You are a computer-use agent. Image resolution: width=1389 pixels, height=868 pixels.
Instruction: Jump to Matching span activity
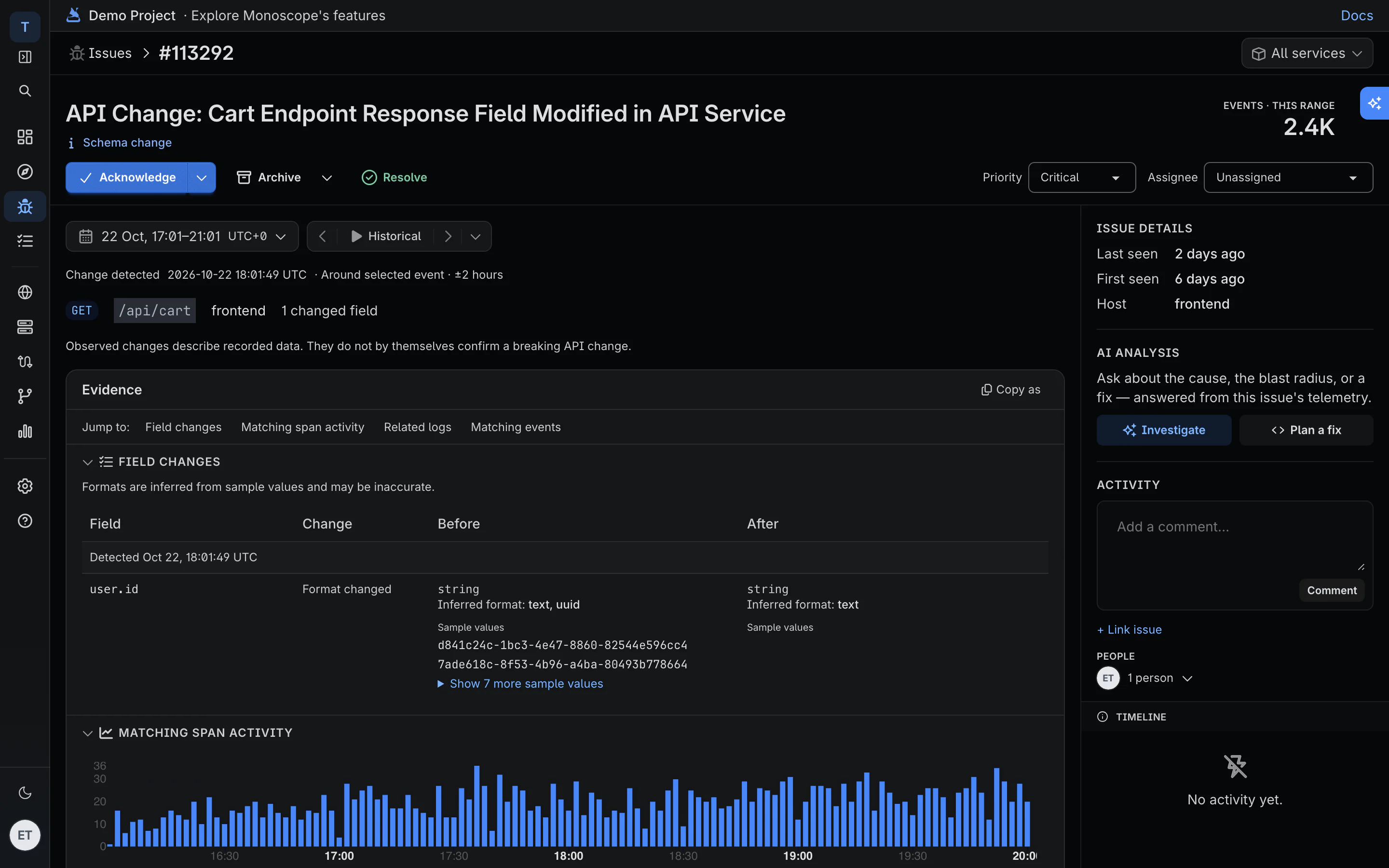click(x=302, y=427)
